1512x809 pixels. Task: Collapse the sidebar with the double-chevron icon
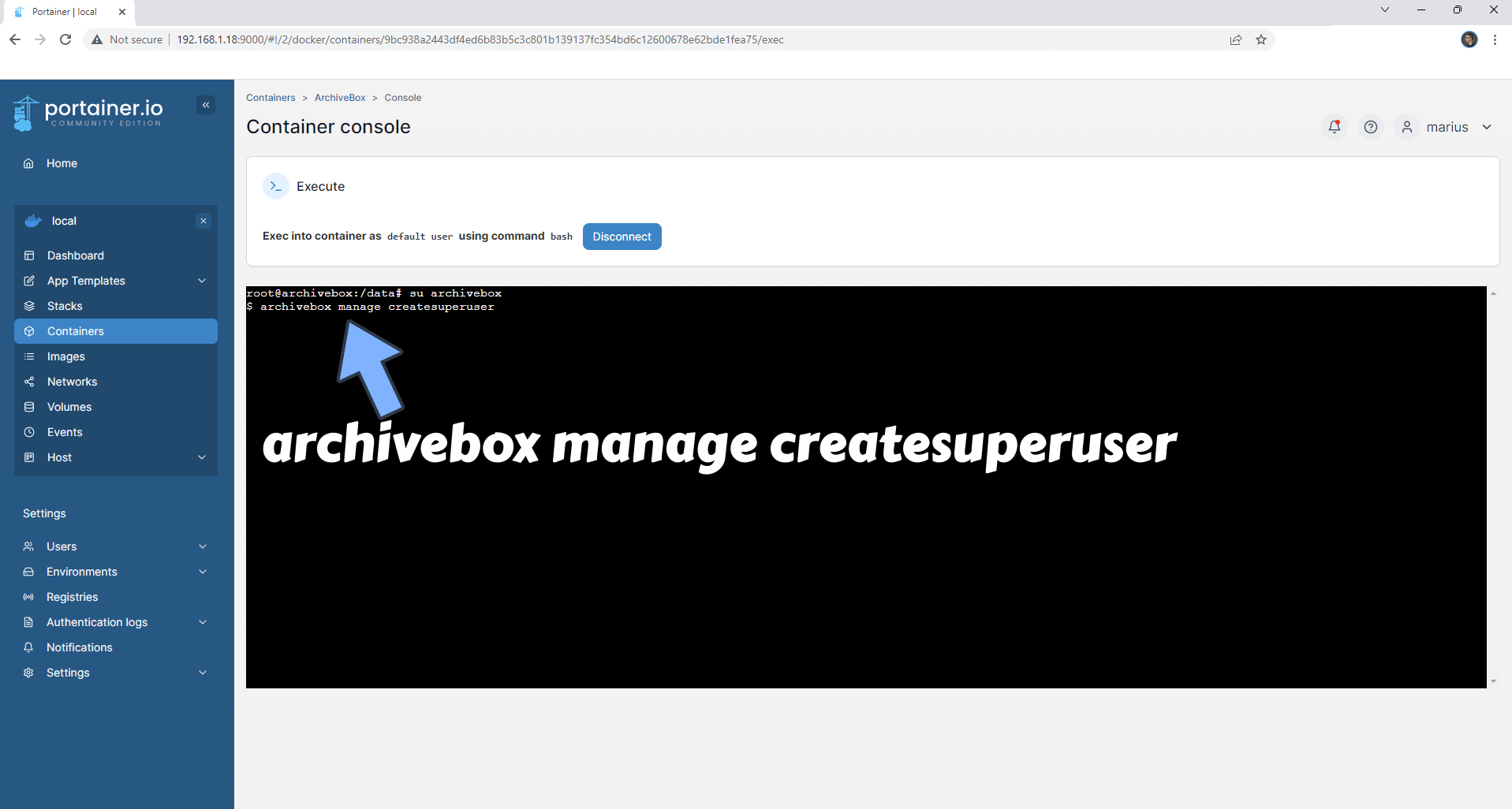tap(206, 105)
